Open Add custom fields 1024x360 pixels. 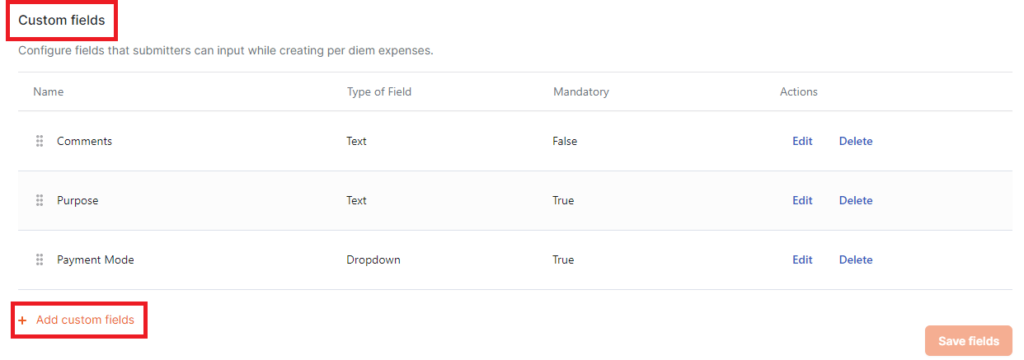(x=85, y=320)
